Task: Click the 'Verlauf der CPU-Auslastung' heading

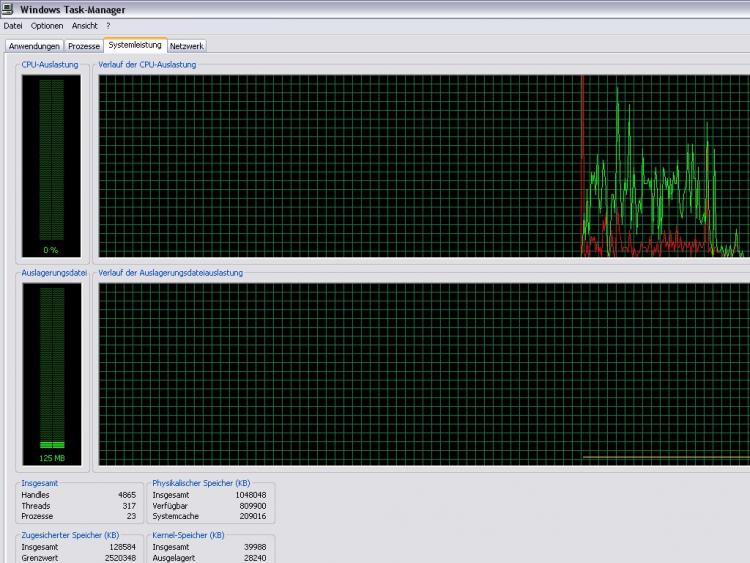Action: [x=147, y=65]
